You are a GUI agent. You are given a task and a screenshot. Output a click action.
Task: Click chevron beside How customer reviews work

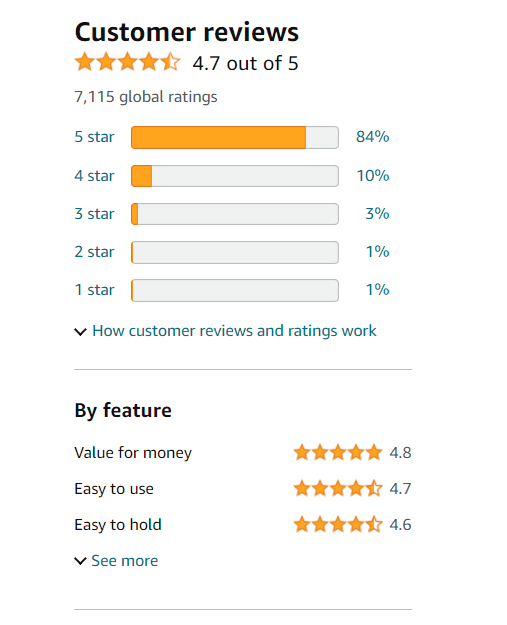81,332
